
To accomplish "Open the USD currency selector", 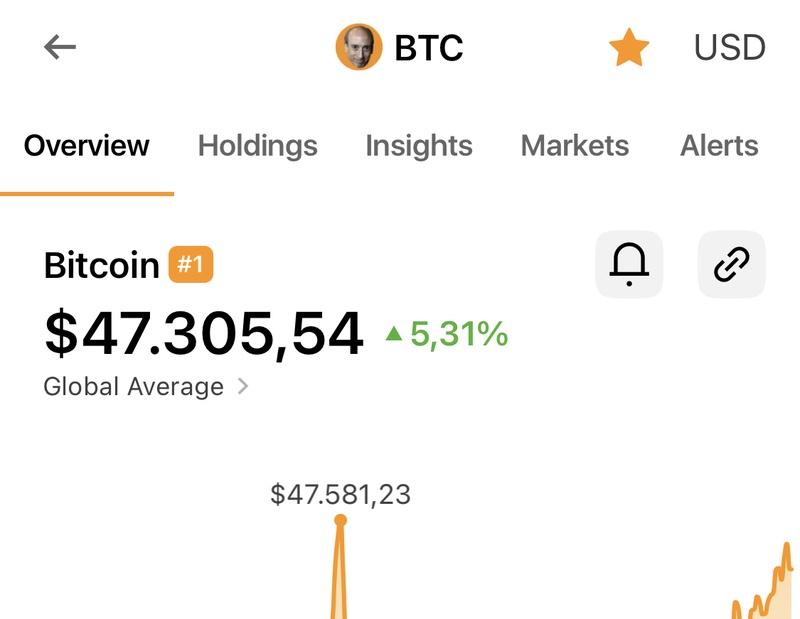I will point(730,48).
